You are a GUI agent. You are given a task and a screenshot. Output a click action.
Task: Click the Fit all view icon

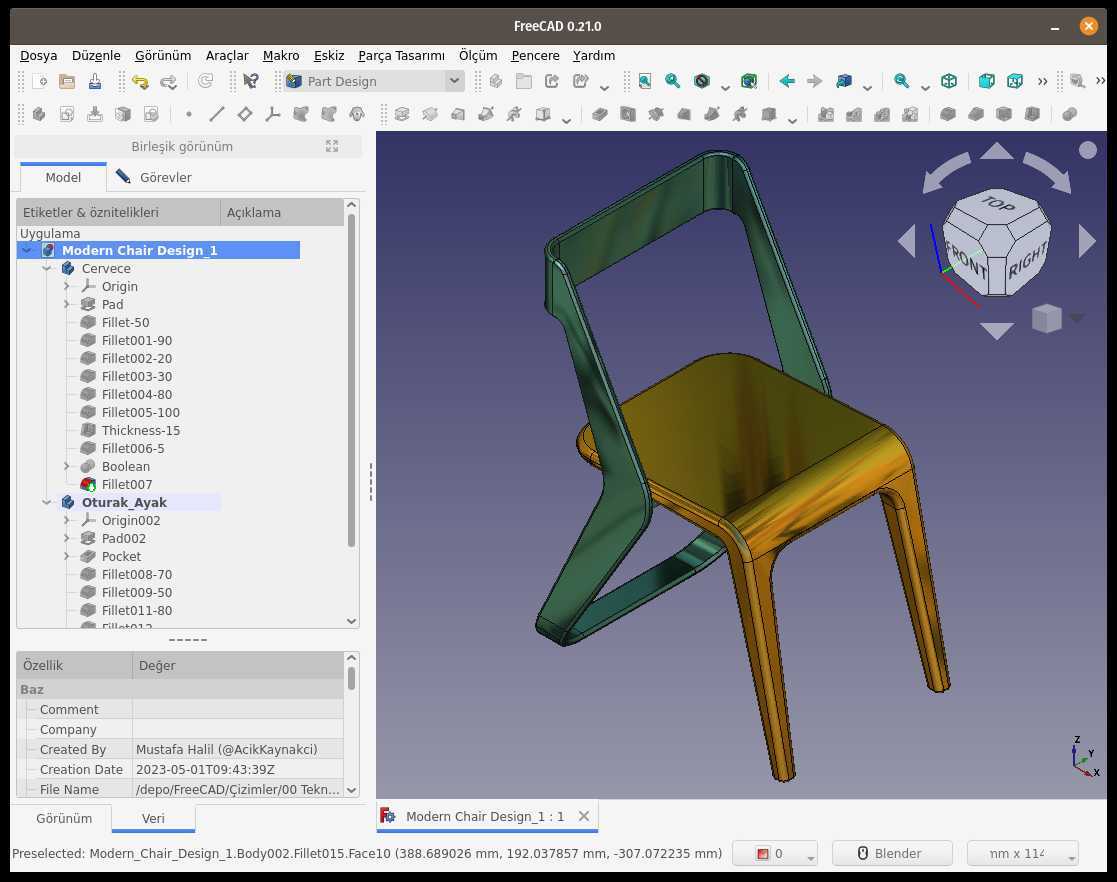coord(645,81)
